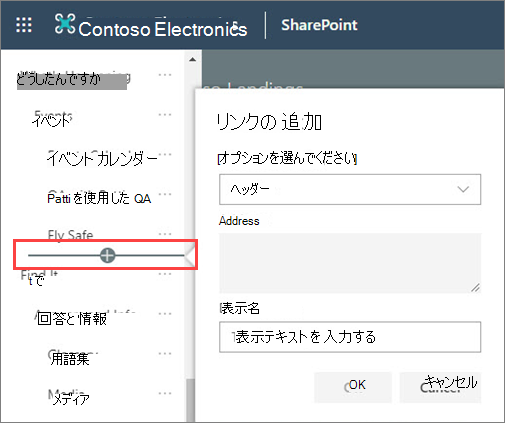Image resolution: width=505 pixels, height=423 pixels.
Task: Confirm the link with OK button
Action: coord(353,387)
